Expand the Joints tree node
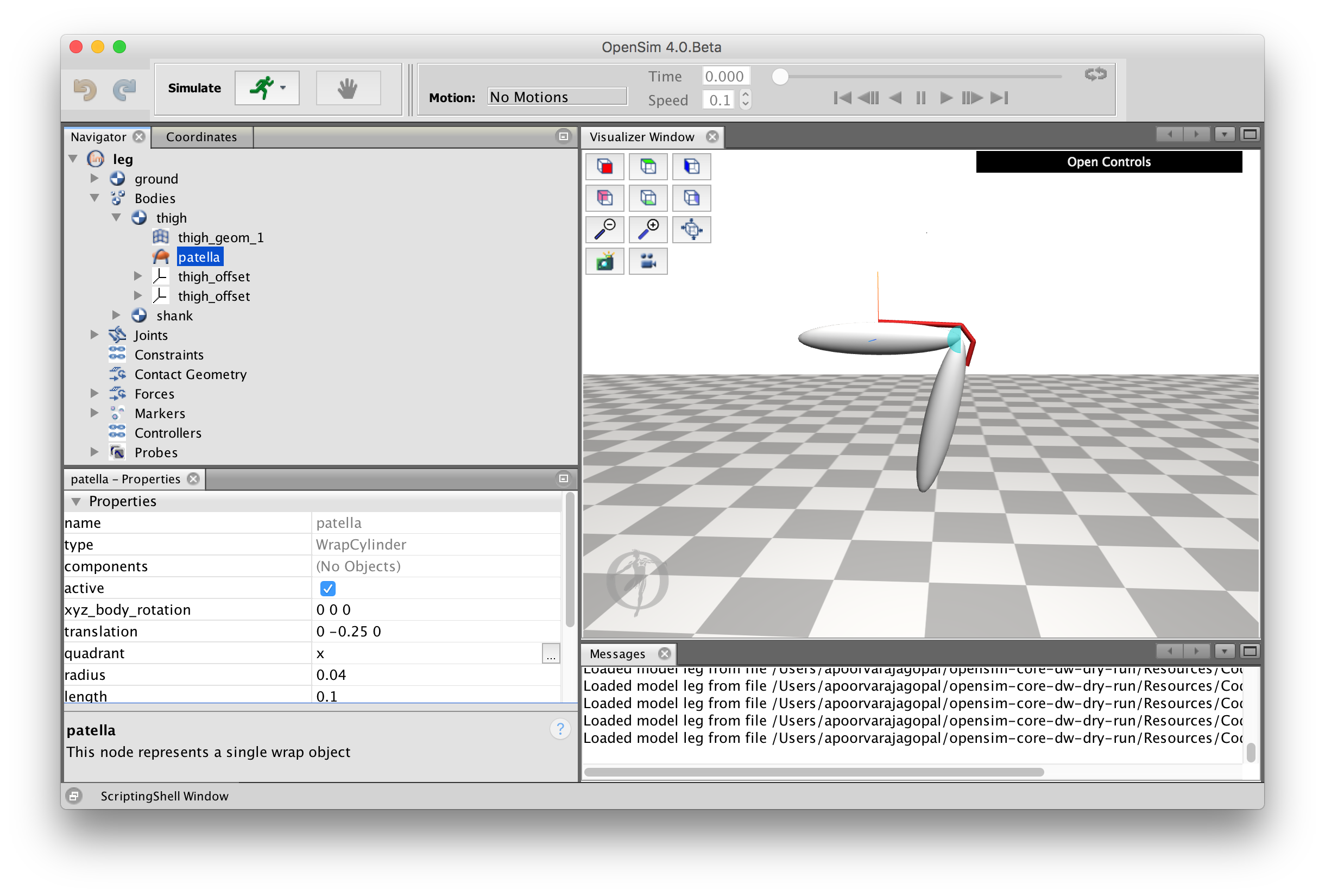 pos(94,335)
